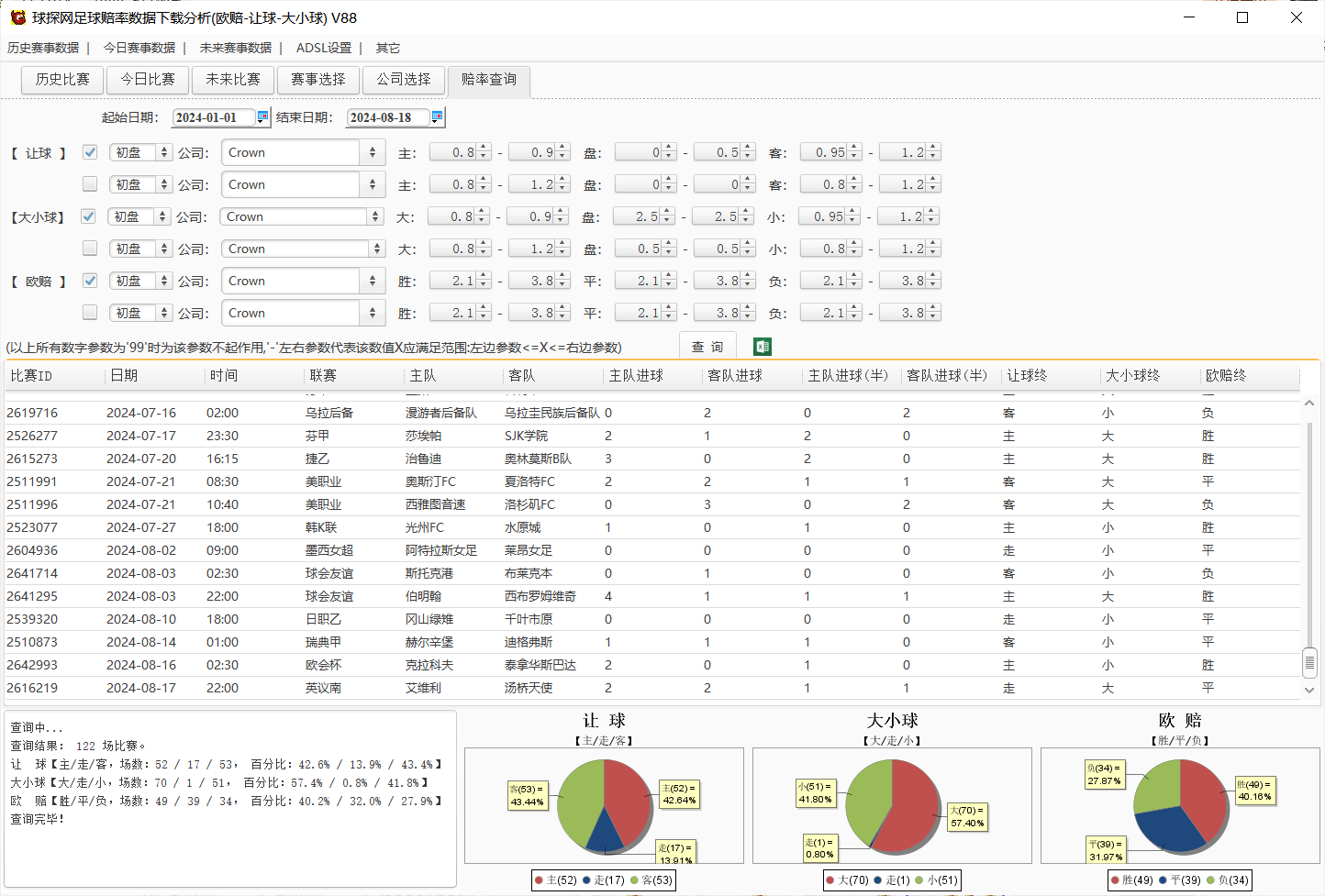This screenshot has height=896, width=1325.
Task: Toggle the second 欧赔 row checkbox
Action: click(x=89, y=313)
